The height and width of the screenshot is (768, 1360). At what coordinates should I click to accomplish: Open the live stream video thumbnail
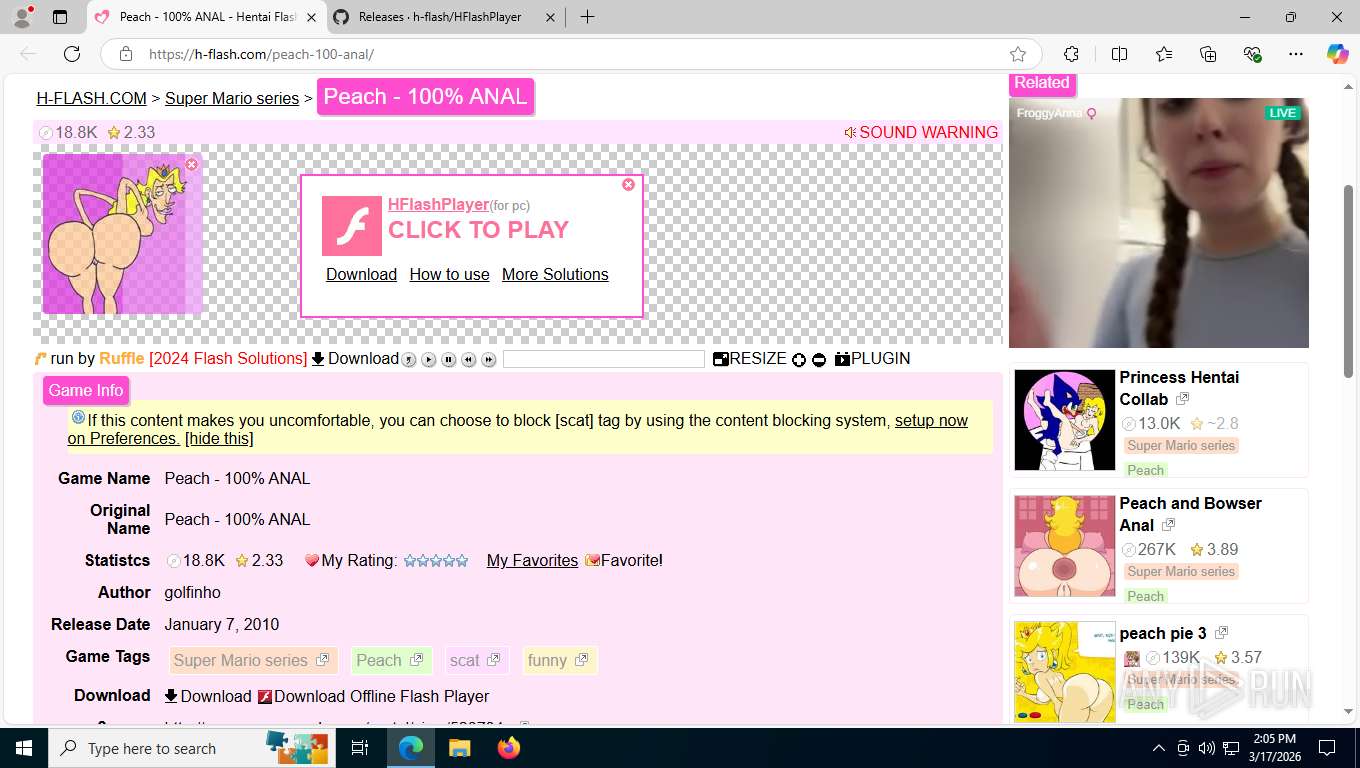[1158, 222]
